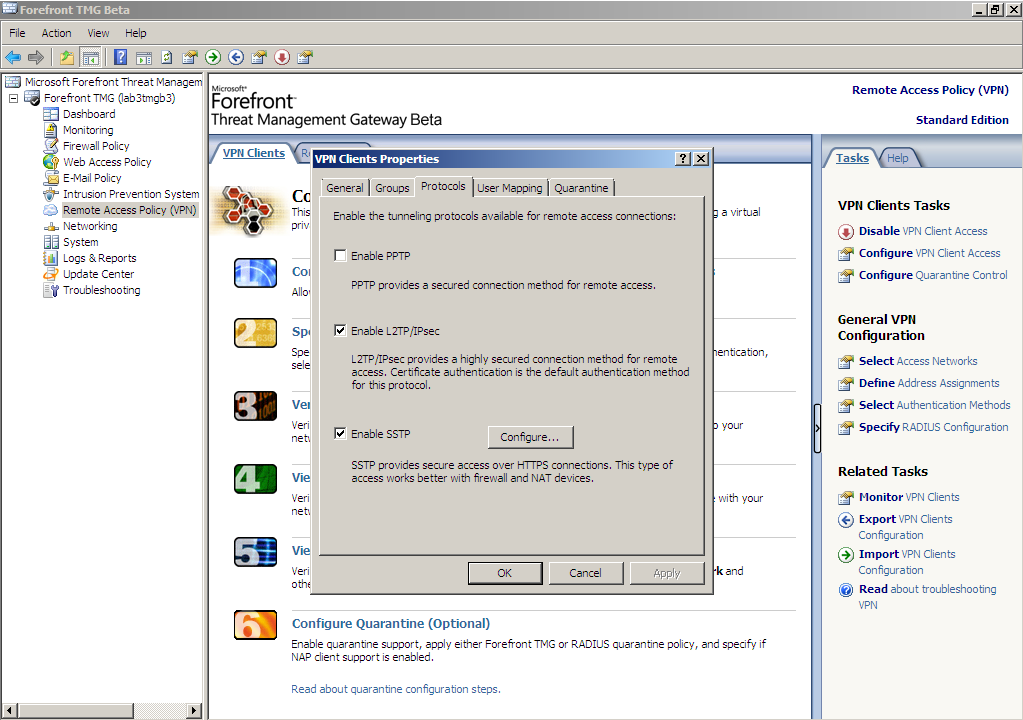Image resolution: width=1023 pixels, height=720 pixels.
Task: Click the blue arrow Export toolbar icon
Action: point(236,57)
